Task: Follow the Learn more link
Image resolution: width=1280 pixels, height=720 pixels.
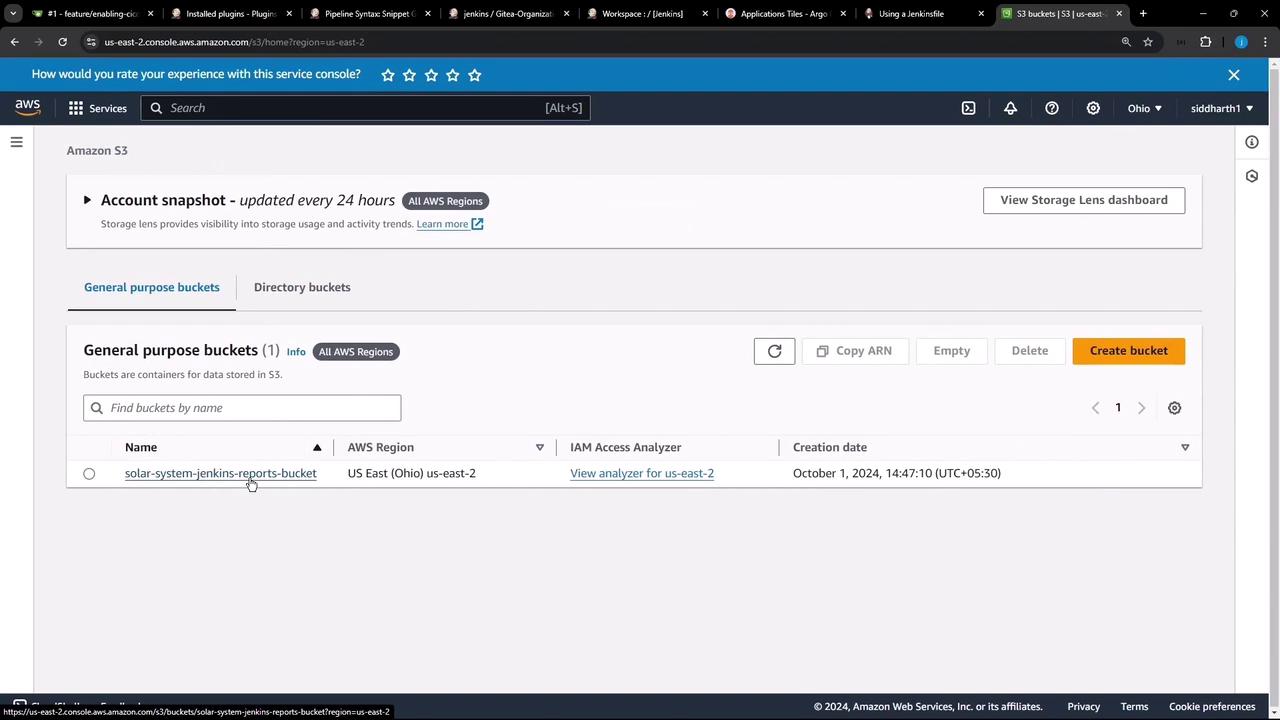Action: pyautogui.click(x=450, y=224)
